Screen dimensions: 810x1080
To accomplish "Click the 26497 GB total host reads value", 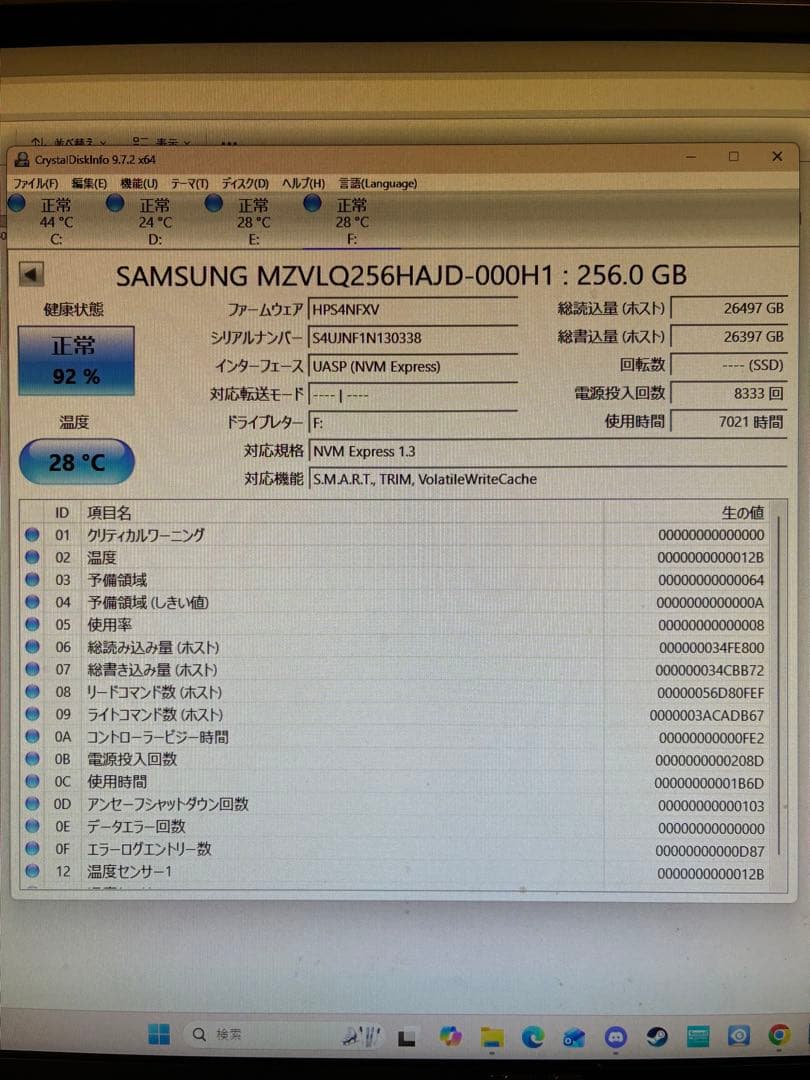I will pyautogui.click(x=729, y=309).
